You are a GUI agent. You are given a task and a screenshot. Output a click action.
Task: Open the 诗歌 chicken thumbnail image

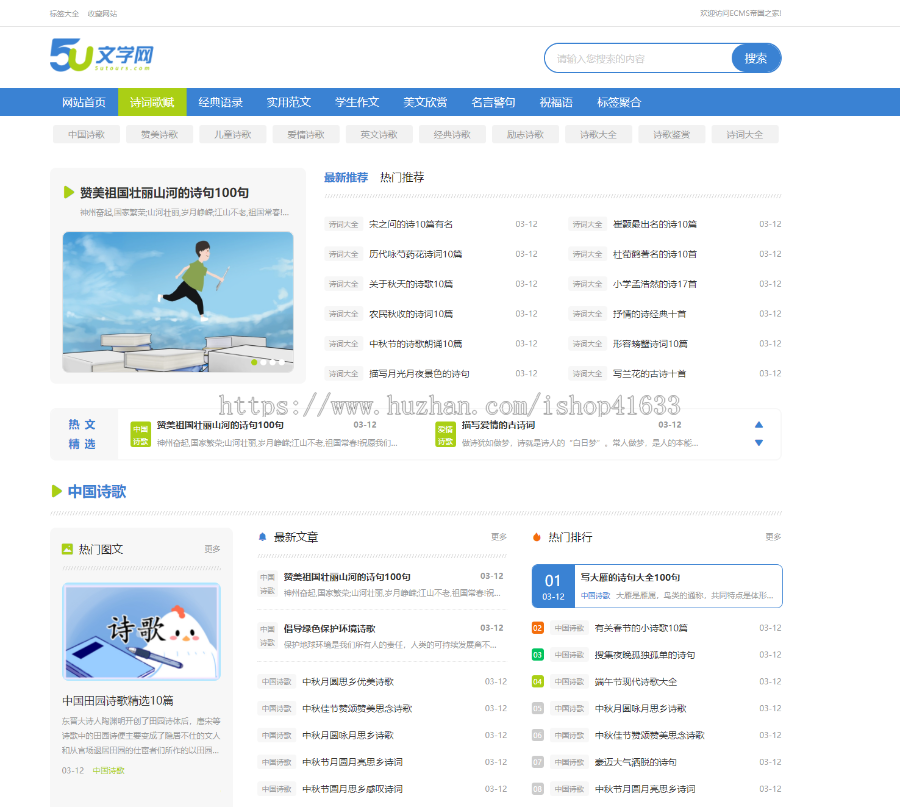141,631
